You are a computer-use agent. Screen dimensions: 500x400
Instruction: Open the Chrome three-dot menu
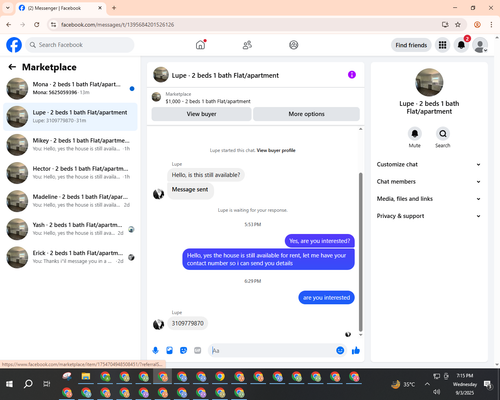pyautogui.click(x=491, y=25)
